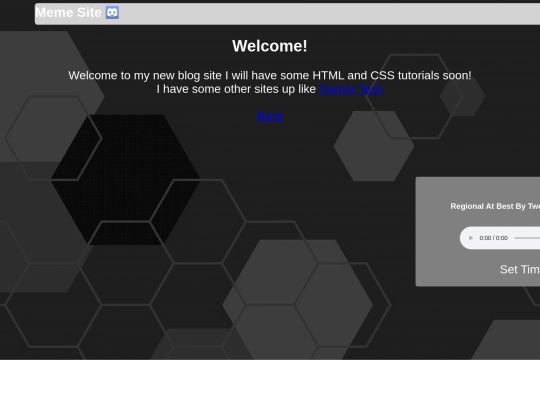Click the Meme Site header title
This screenshot has height=405, width=540.
pos(68,13)
